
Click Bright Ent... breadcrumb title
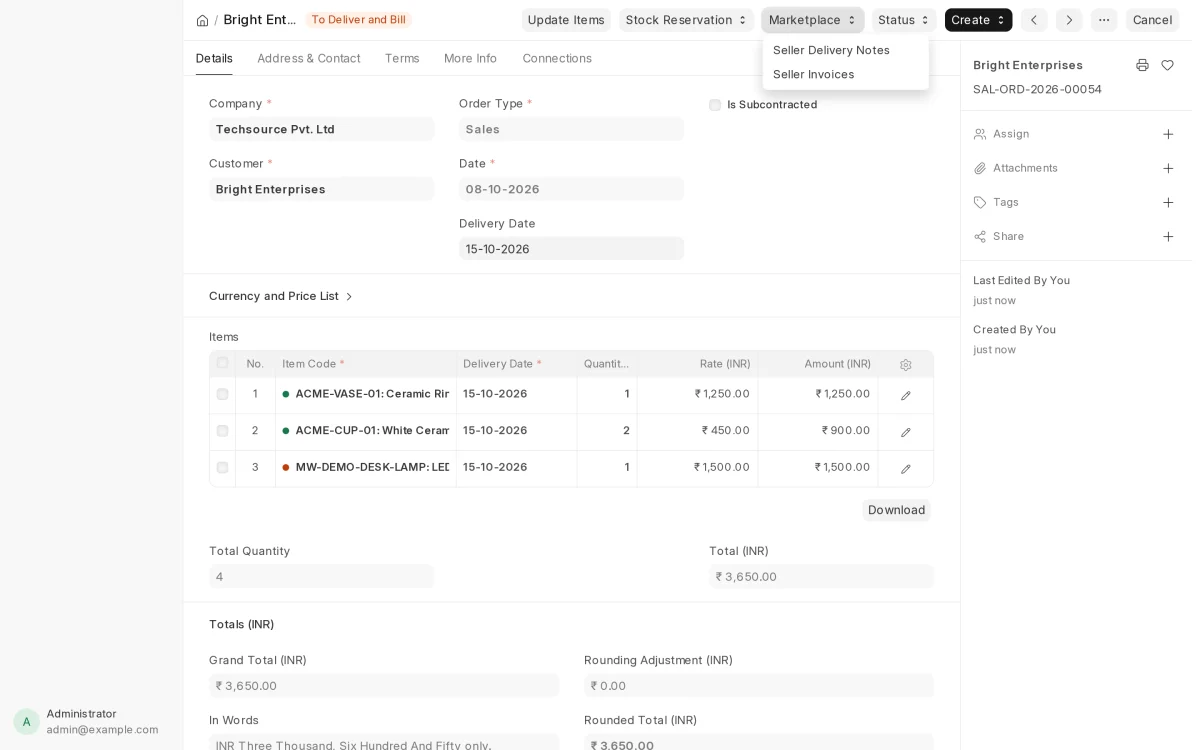pos(260,20)
